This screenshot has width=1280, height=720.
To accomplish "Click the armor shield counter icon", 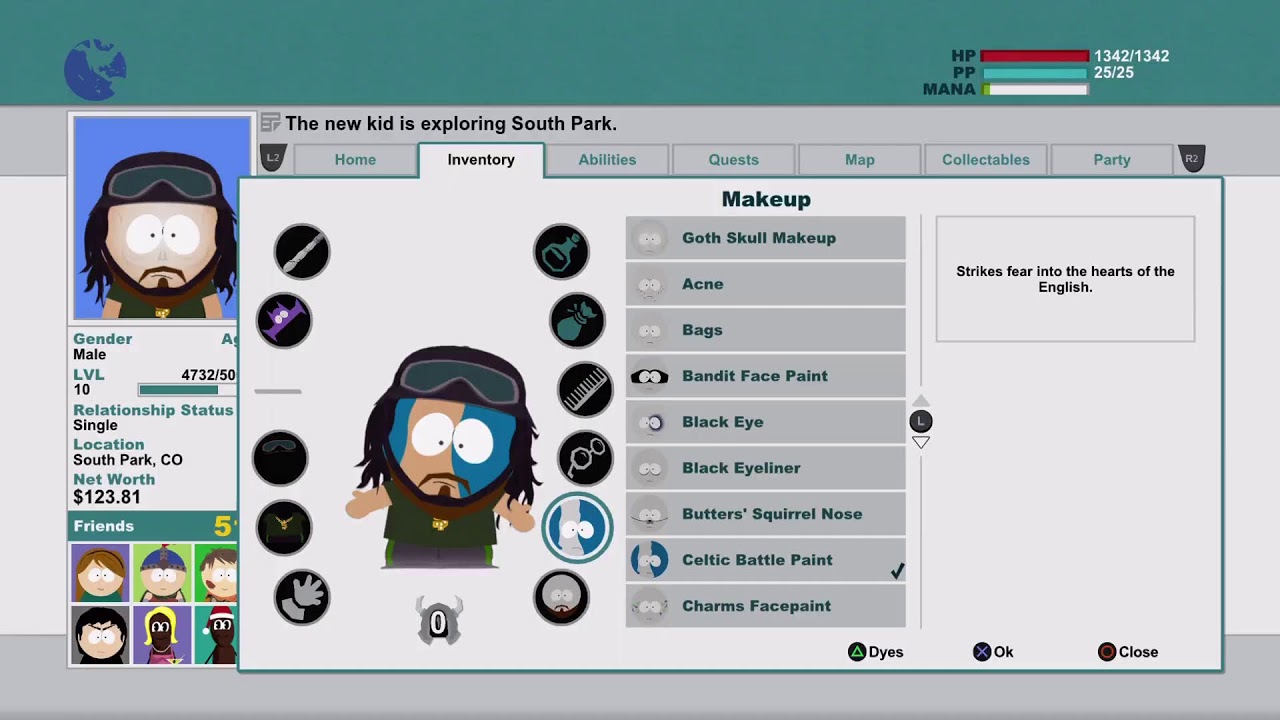I will [438, 622].
